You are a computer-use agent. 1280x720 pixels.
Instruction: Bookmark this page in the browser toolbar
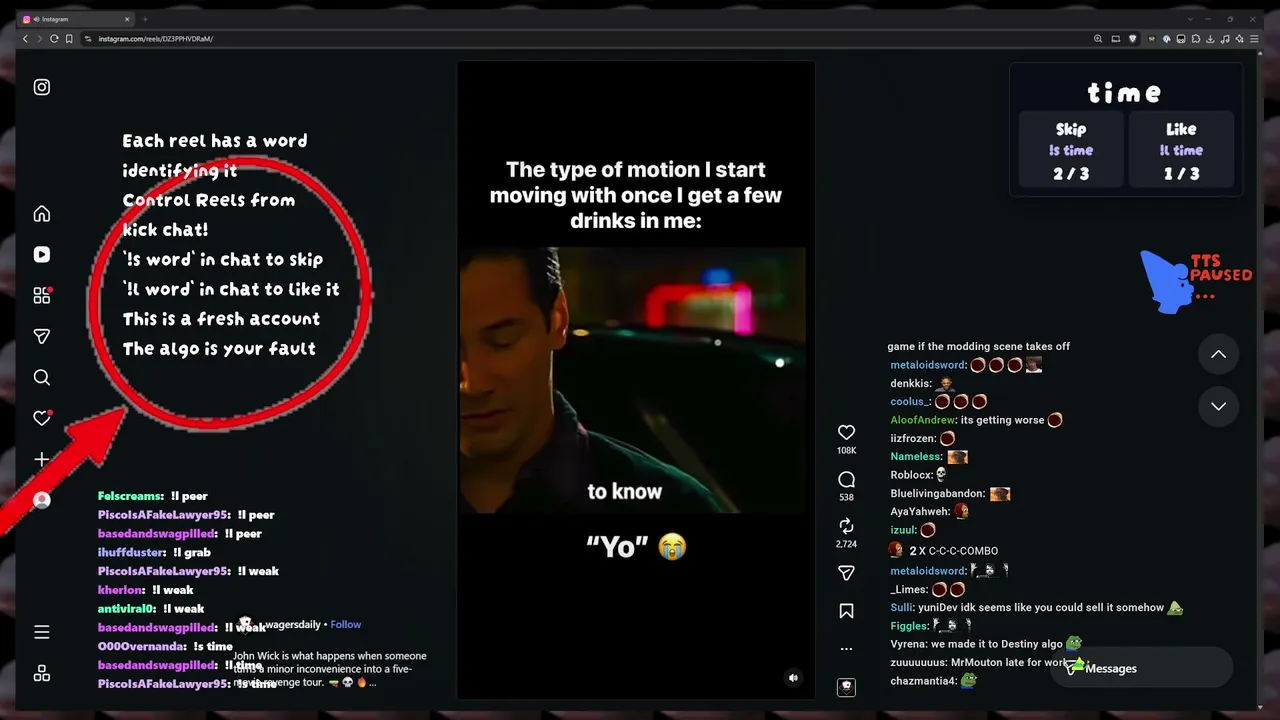tap(69, 39)
